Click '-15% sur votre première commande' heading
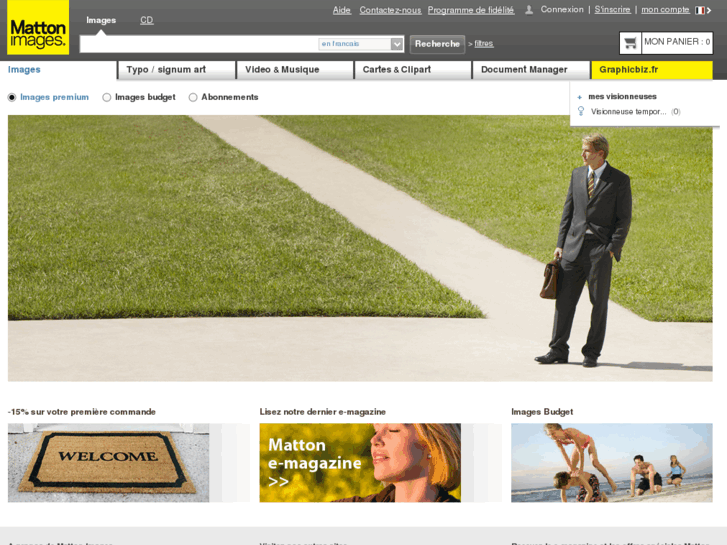727x545 pixels. [x=82, y=412]
